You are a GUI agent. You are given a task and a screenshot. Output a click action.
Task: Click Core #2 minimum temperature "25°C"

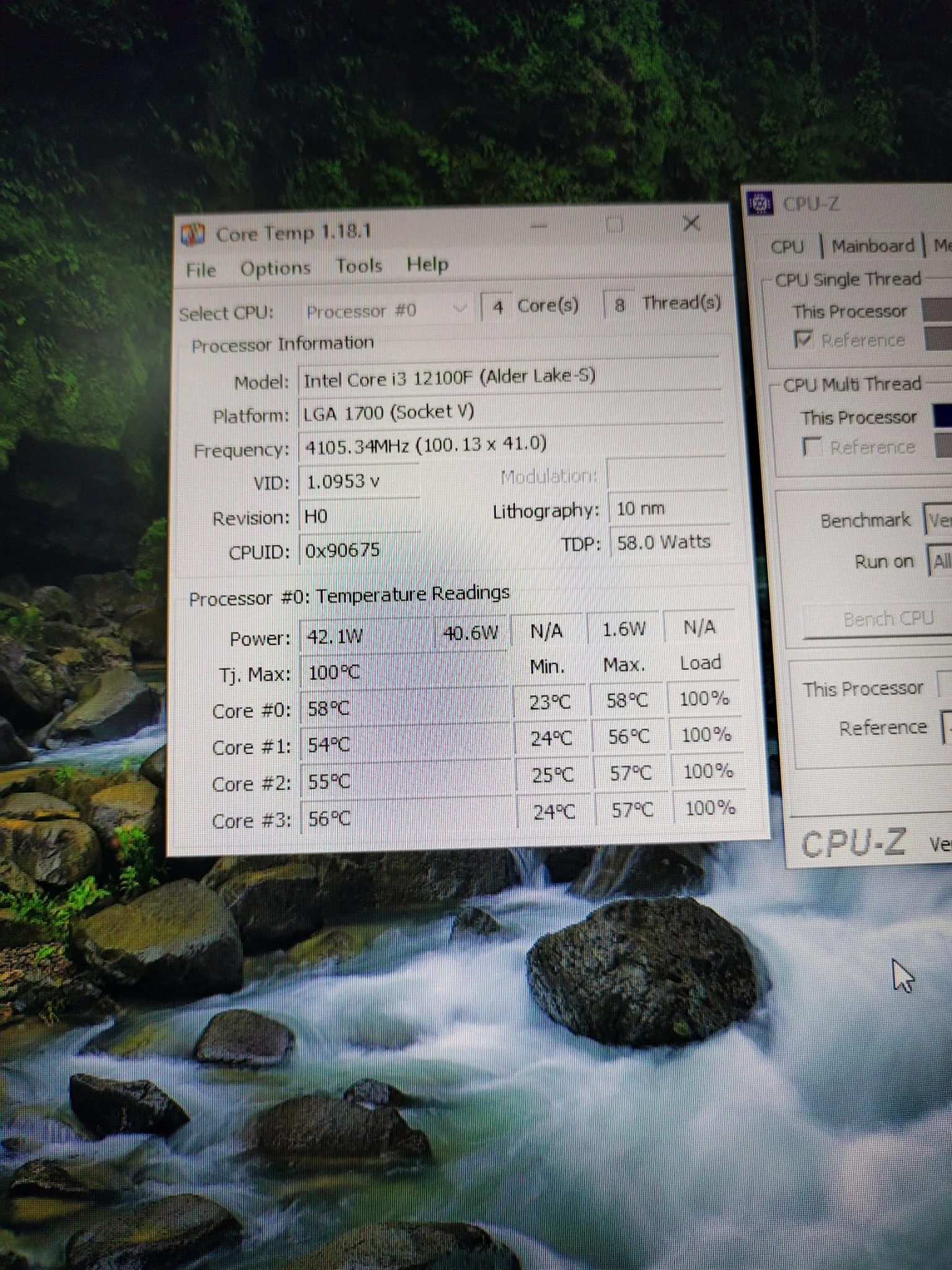[x=553, y=775]
